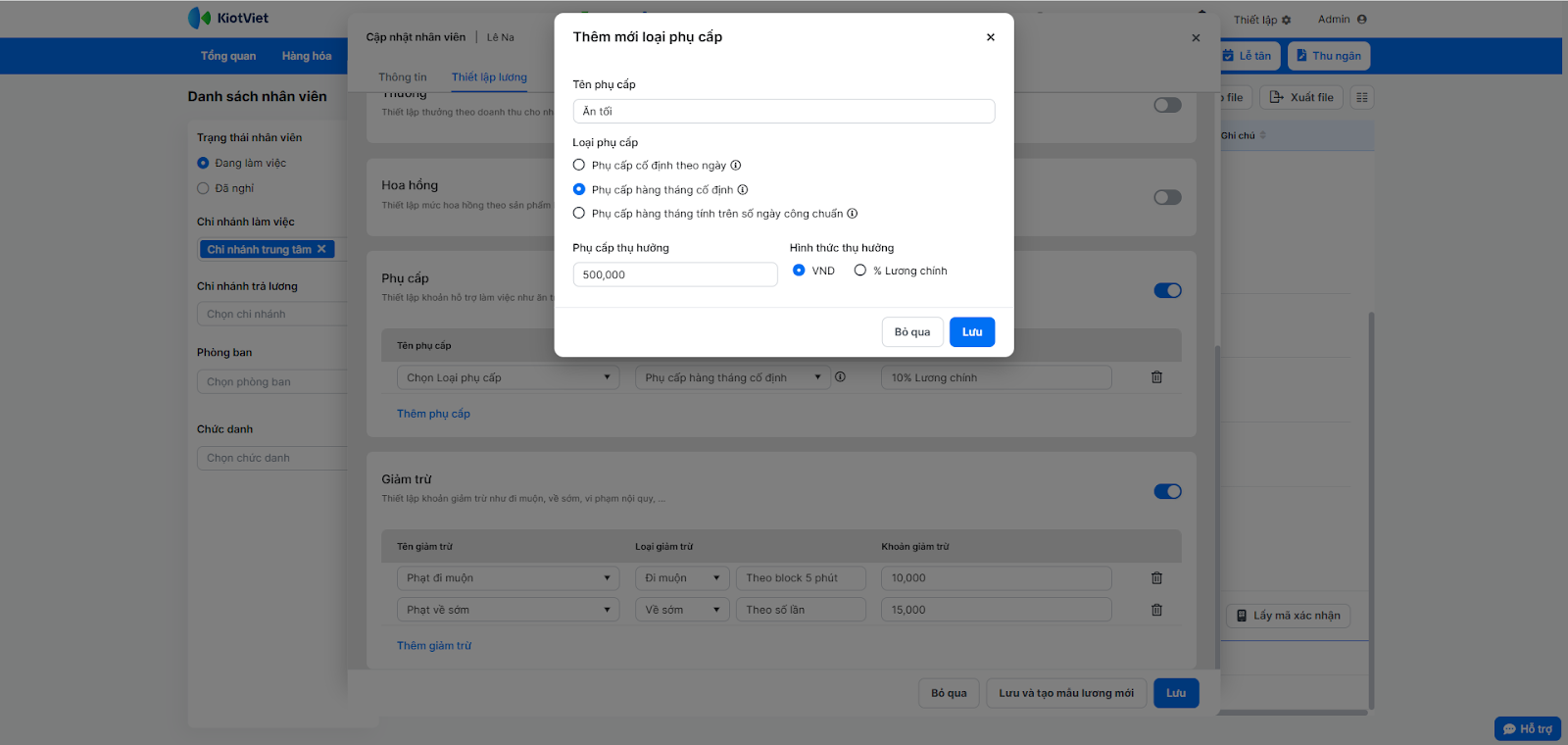The height and width of the screenshot is (745, 1568).
Task: Open the 'Hàng hóa' menu
Action: coord(307,56)
